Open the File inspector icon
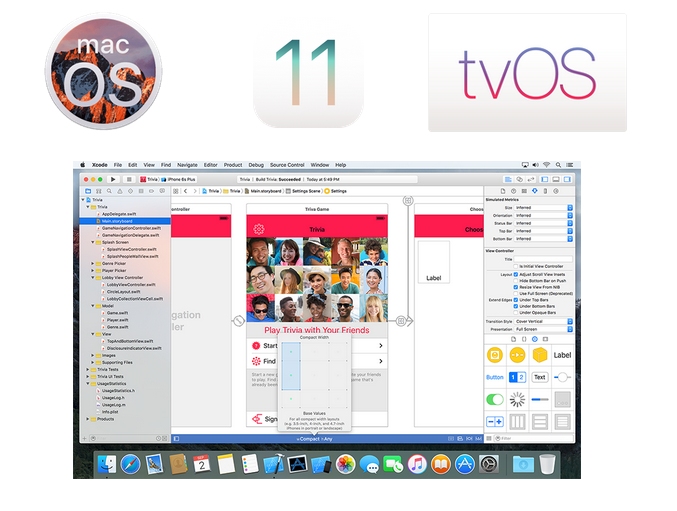 503,191
